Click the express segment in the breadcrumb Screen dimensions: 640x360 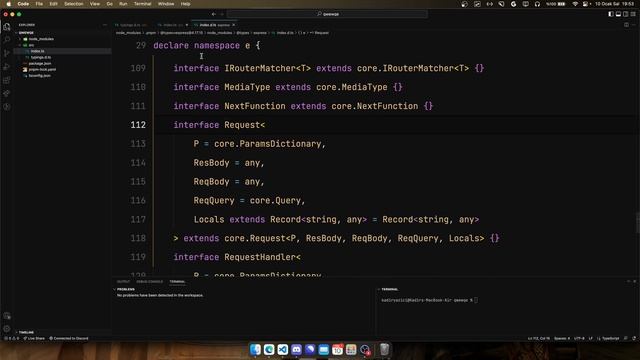tap(260, 33)
